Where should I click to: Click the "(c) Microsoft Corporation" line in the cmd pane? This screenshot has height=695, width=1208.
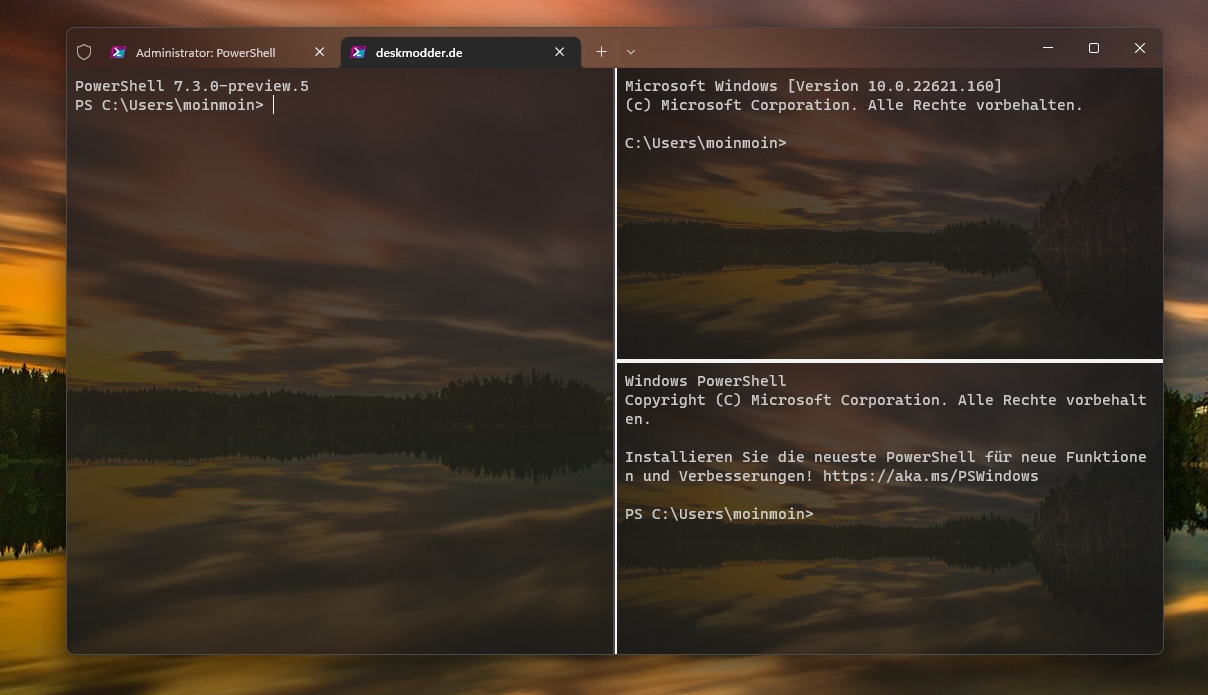tap(854, 105)
